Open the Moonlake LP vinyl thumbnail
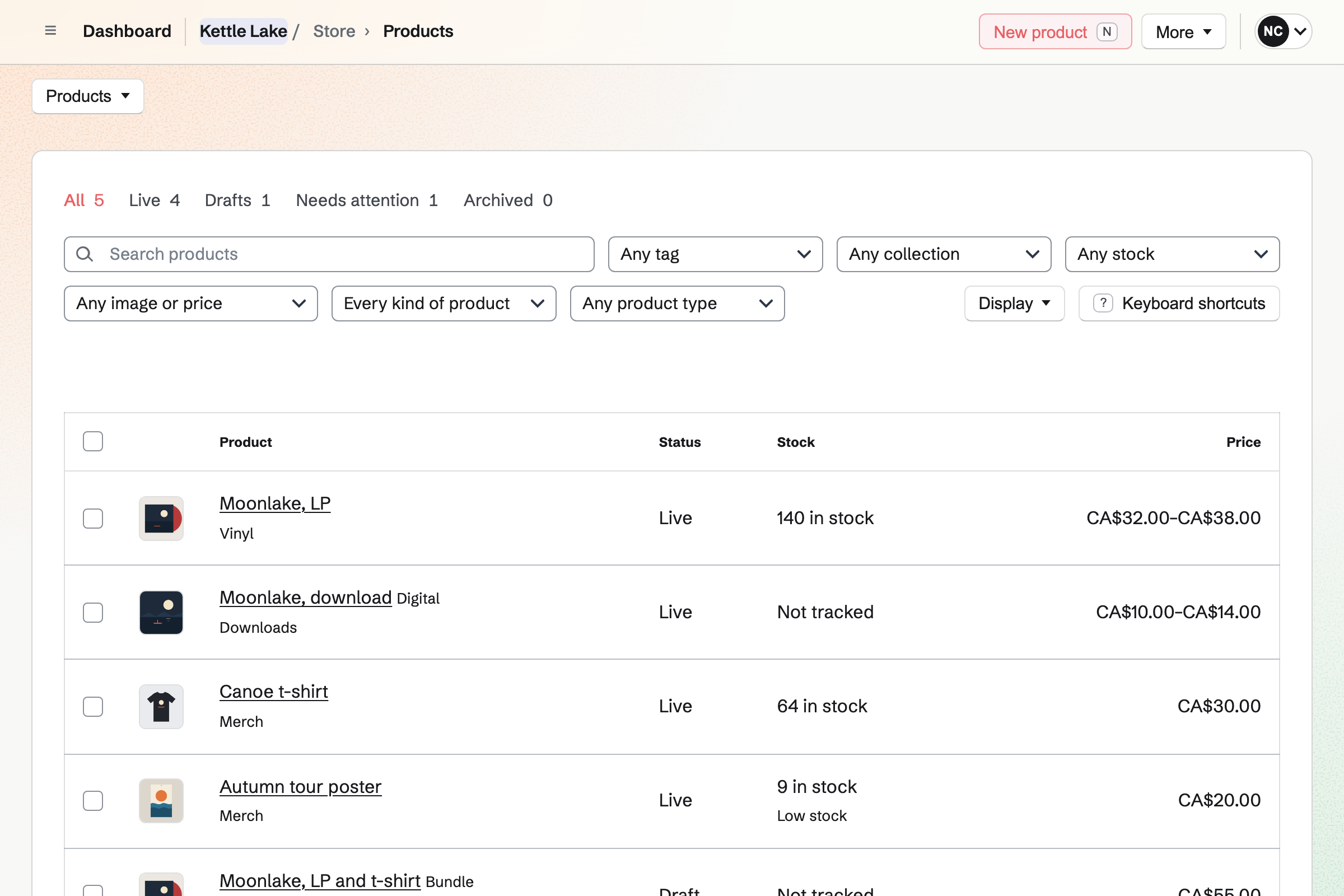The width and height of the screenshot is (1344, 896). 161,519
